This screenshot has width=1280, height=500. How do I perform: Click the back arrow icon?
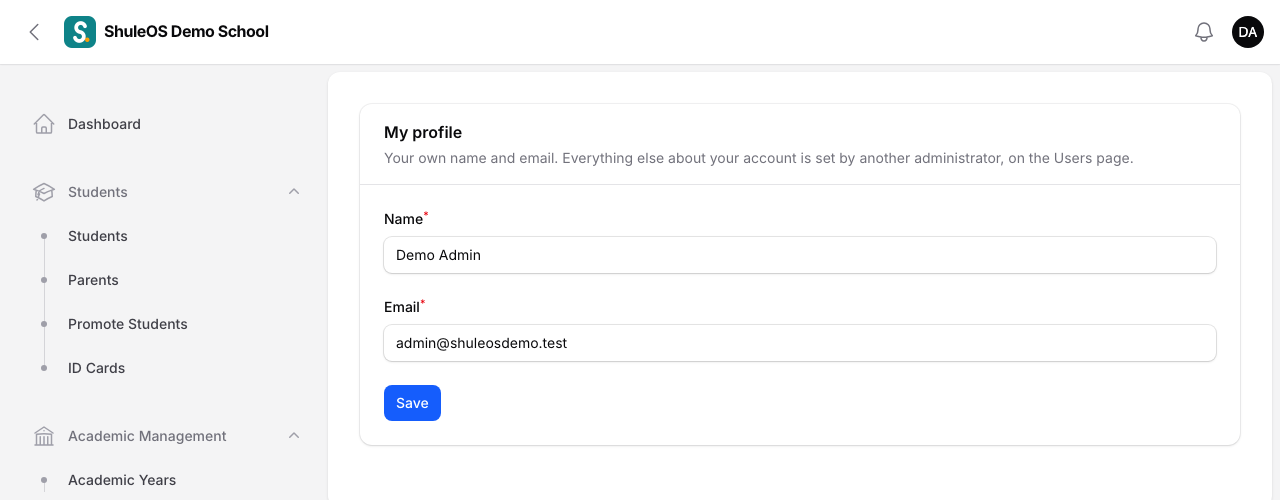click(x=34, y=32)
